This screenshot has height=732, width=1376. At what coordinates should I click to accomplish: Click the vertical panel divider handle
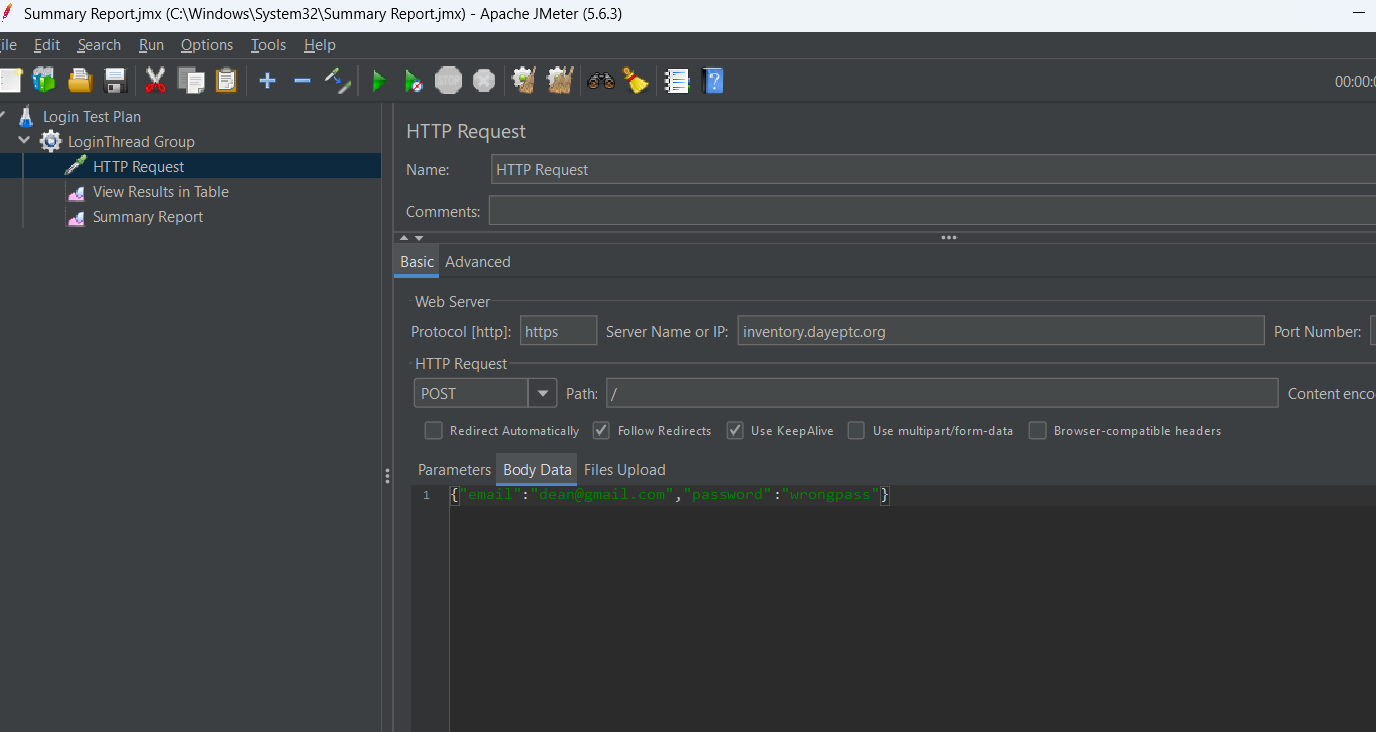click(x=387, y=477)
